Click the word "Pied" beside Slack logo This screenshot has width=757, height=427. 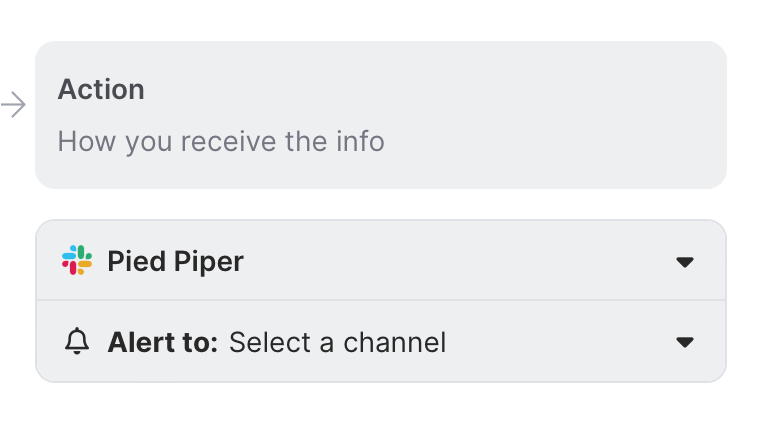pyautogui.click(x=129, y=262)
